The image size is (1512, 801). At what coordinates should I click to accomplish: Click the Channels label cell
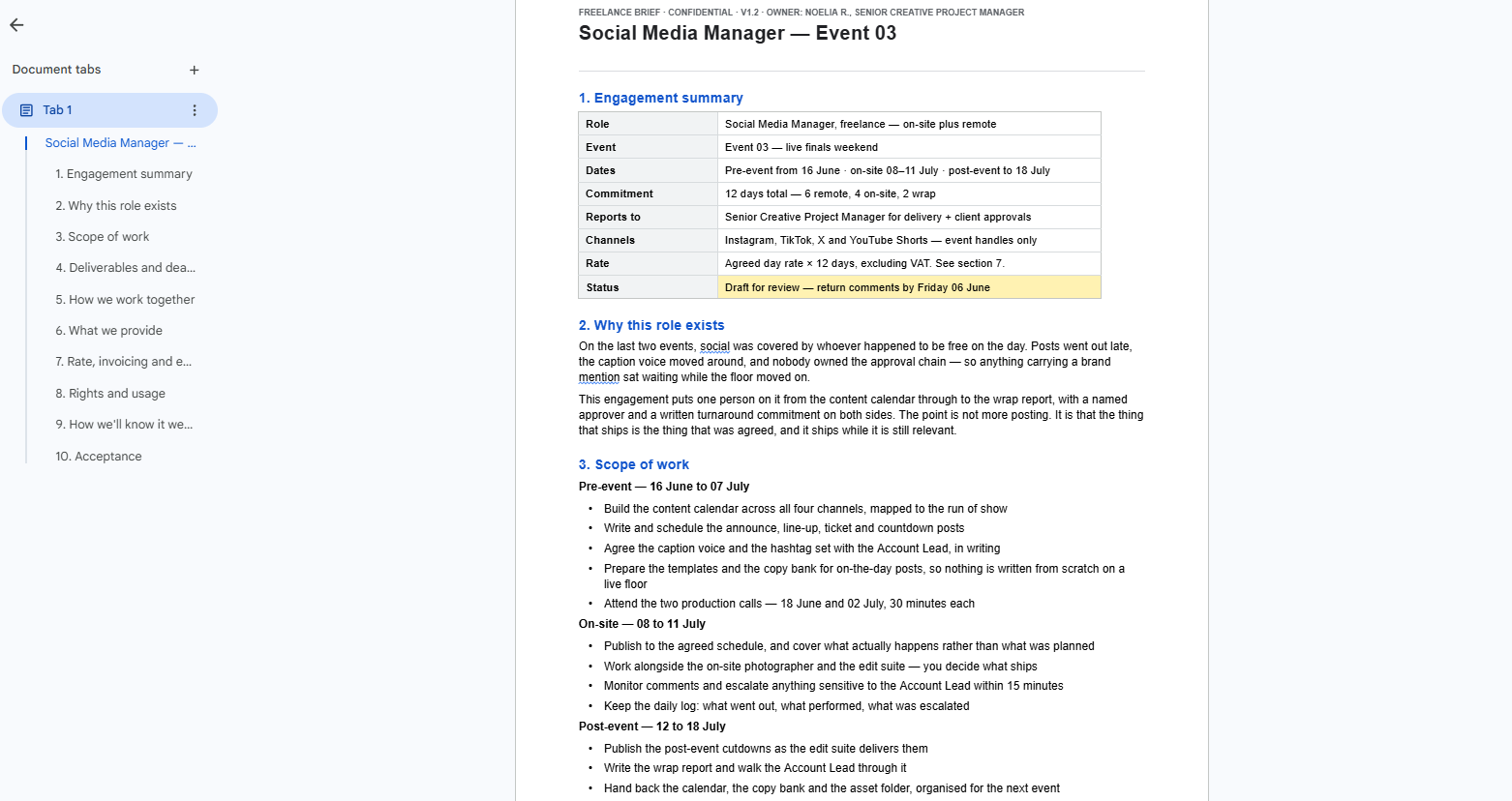coord(648,240)
